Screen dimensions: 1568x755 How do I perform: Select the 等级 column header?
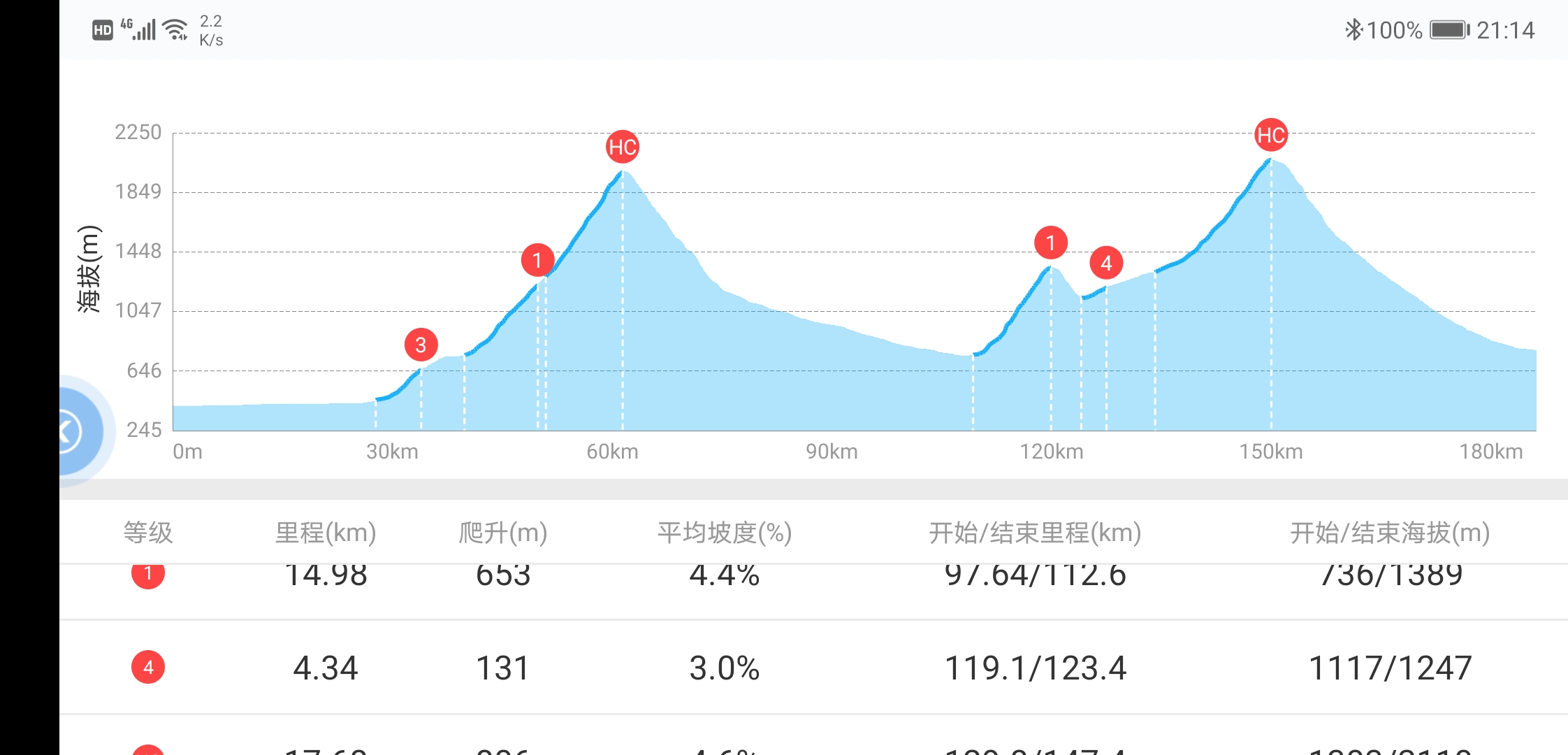click(148, 533)
